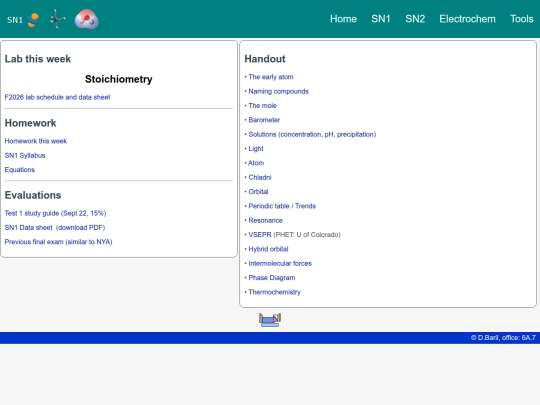This screenshot has height=405, width=540.
Task: Click the Evaluations section heading
Action: click(x=33, y=195)
